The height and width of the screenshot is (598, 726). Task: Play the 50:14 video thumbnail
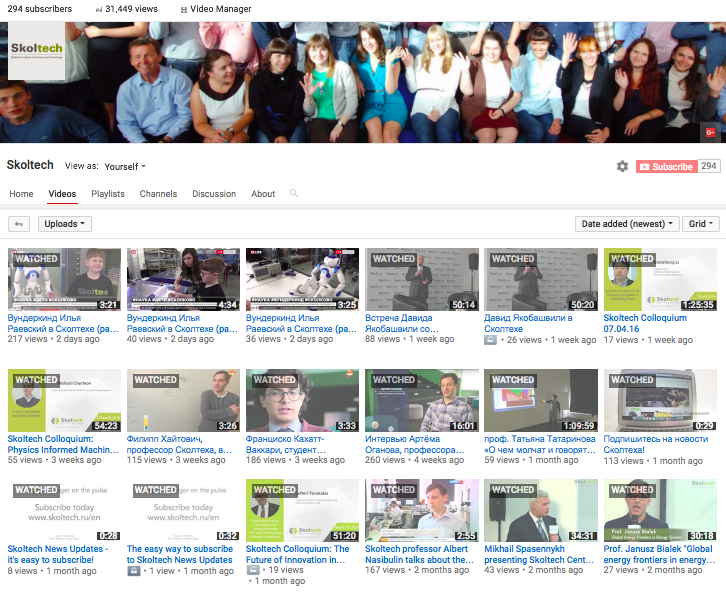tap(422, 279)
